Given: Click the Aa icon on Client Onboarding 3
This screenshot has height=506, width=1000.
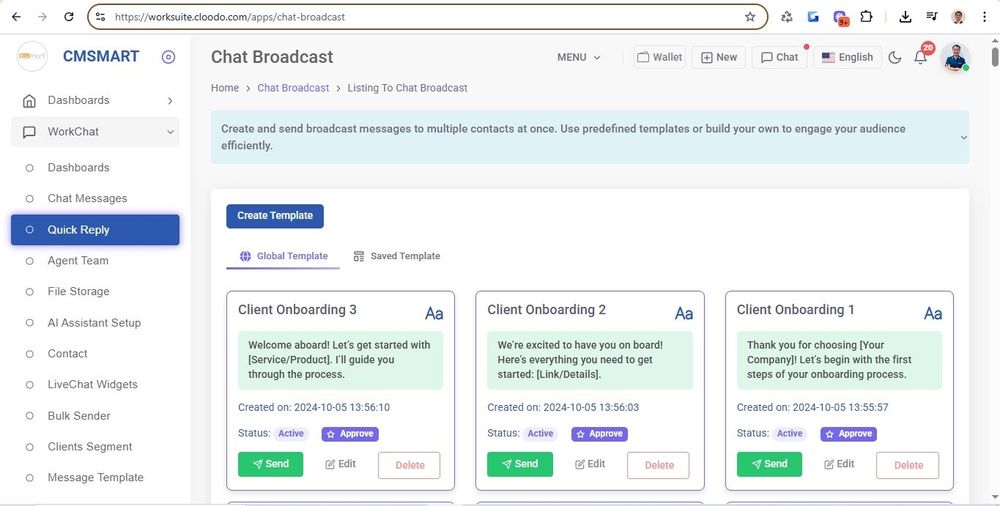Looking at the screenshot, I should 434,313.
